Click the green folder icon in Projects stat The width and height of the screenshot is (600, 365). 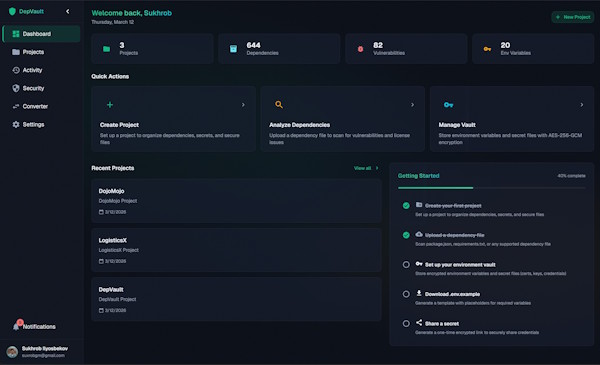pyautogui.click(x=106, y=49)
